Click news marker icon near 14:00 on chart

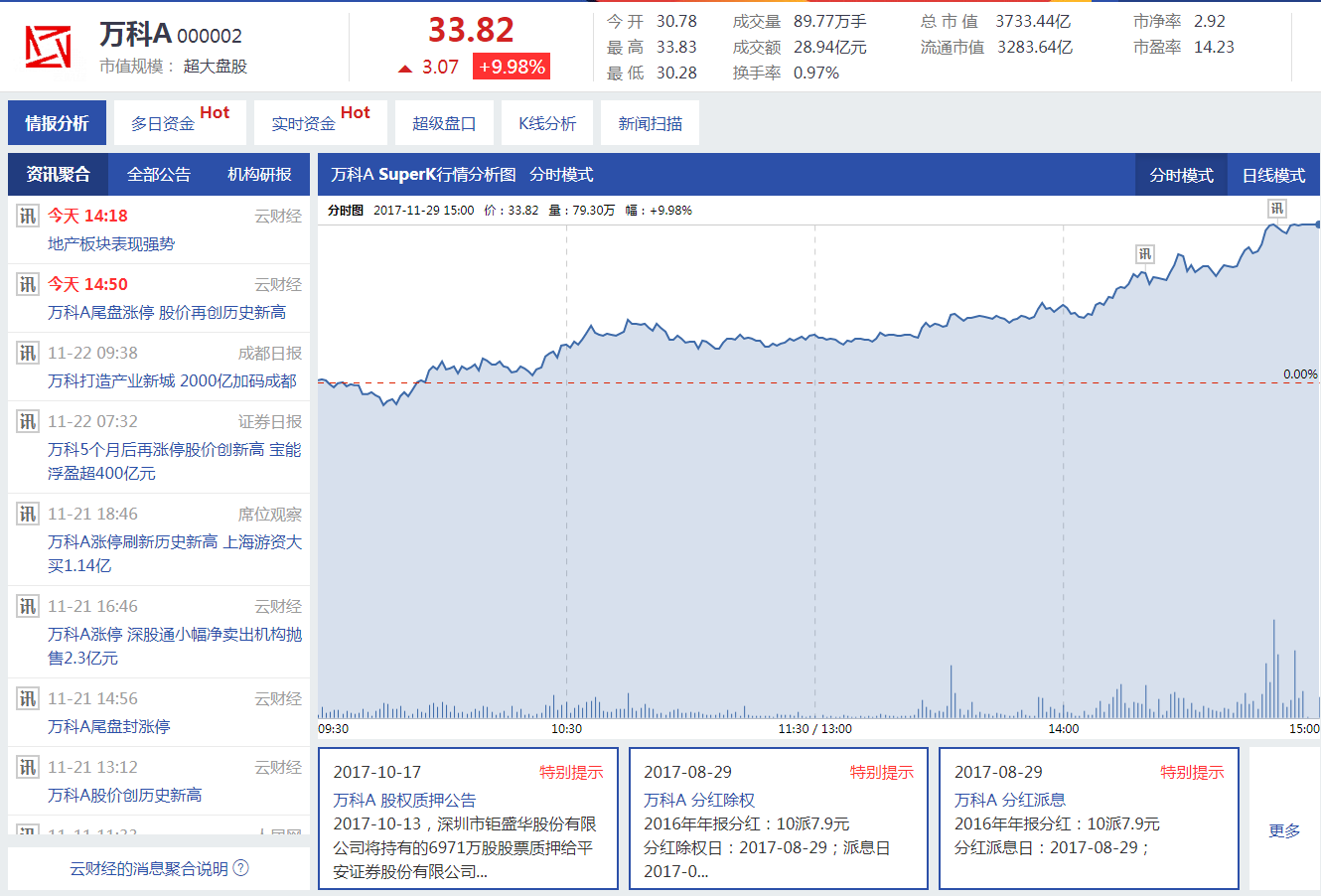1144,254
